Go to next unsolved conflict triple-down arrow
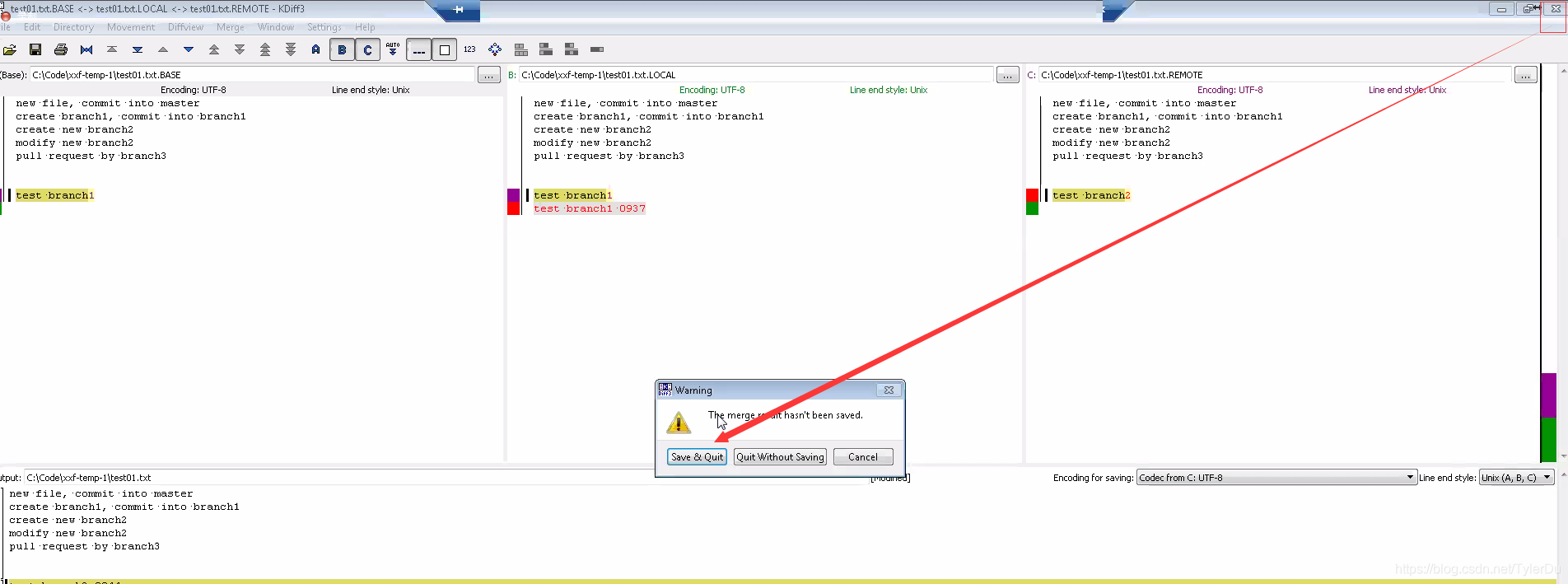 [x=291, y=49]
